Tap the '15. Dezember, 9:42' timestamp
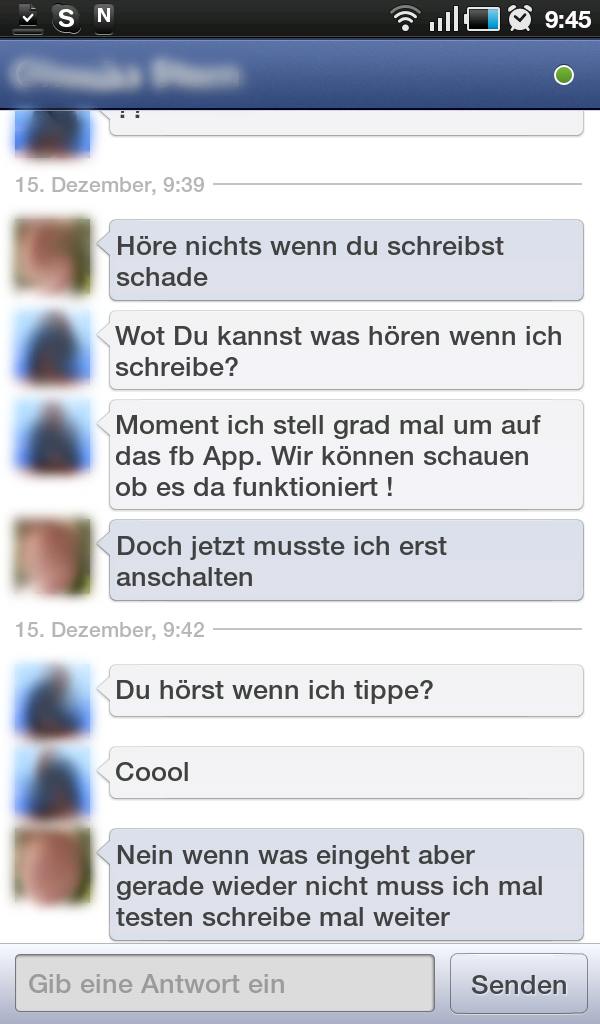Viewport: 600px width, 1024px height. (x=110, y=630)
